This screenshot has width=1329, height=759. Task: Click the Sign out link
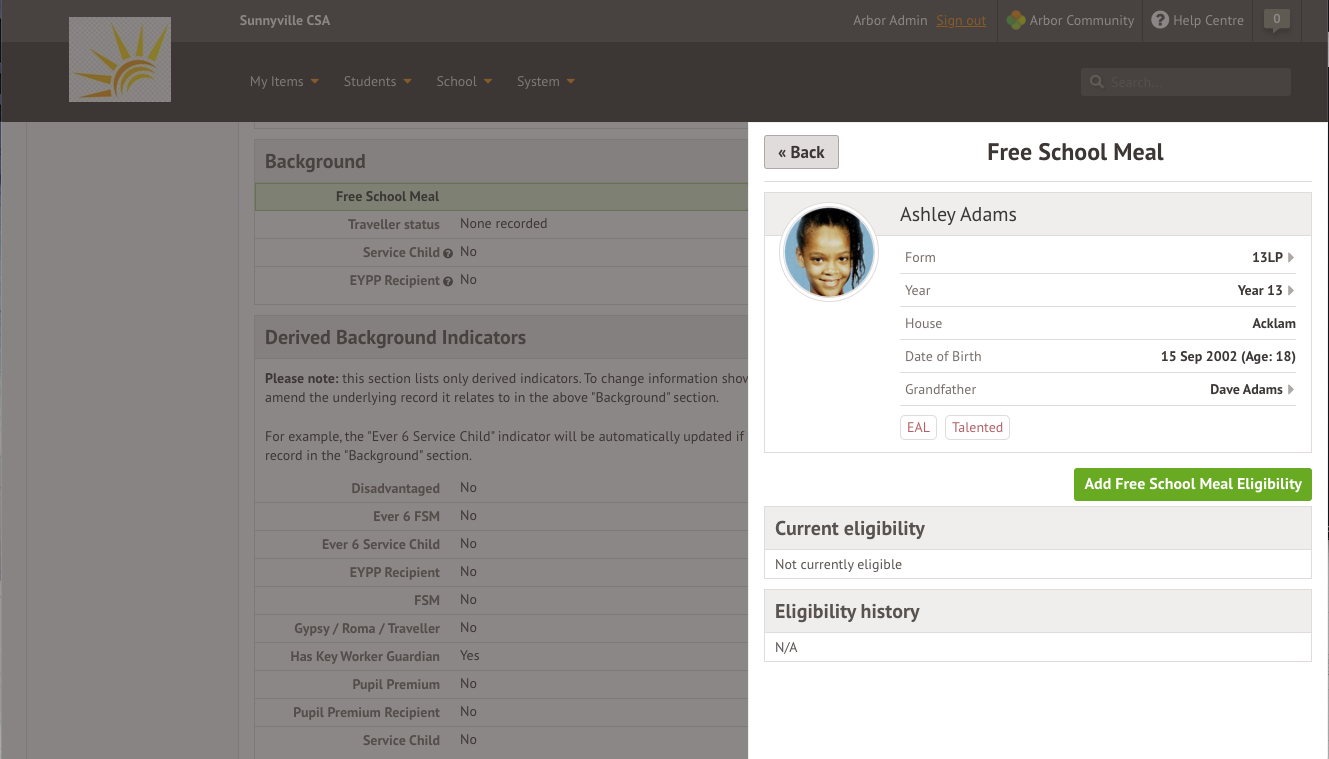point(961,20)
